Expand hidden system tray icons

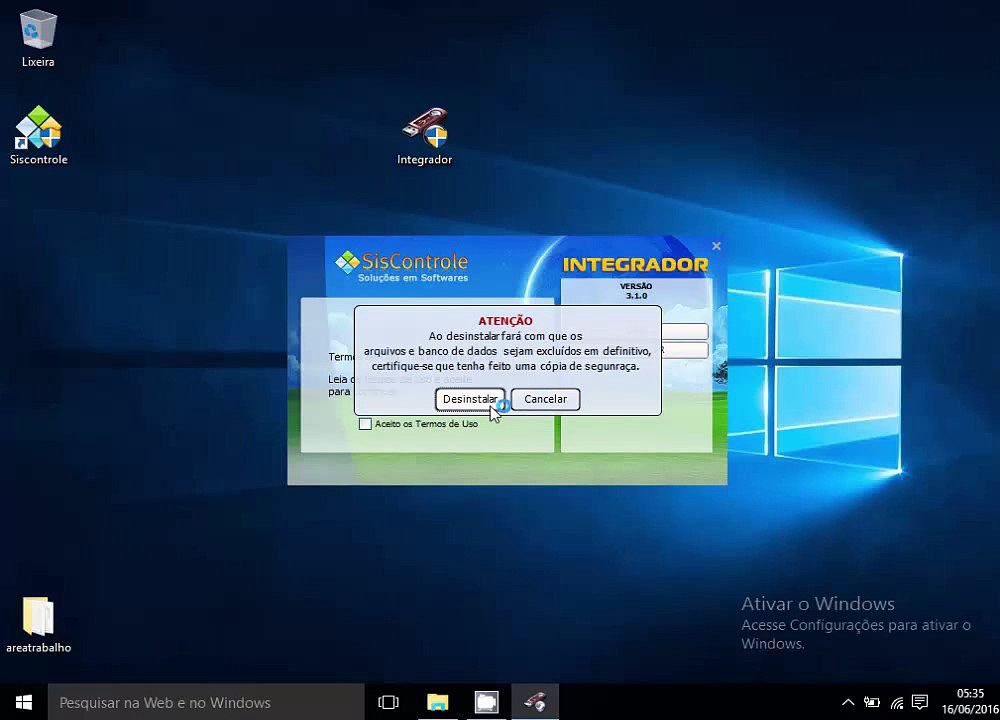click(x=848, y=702)
